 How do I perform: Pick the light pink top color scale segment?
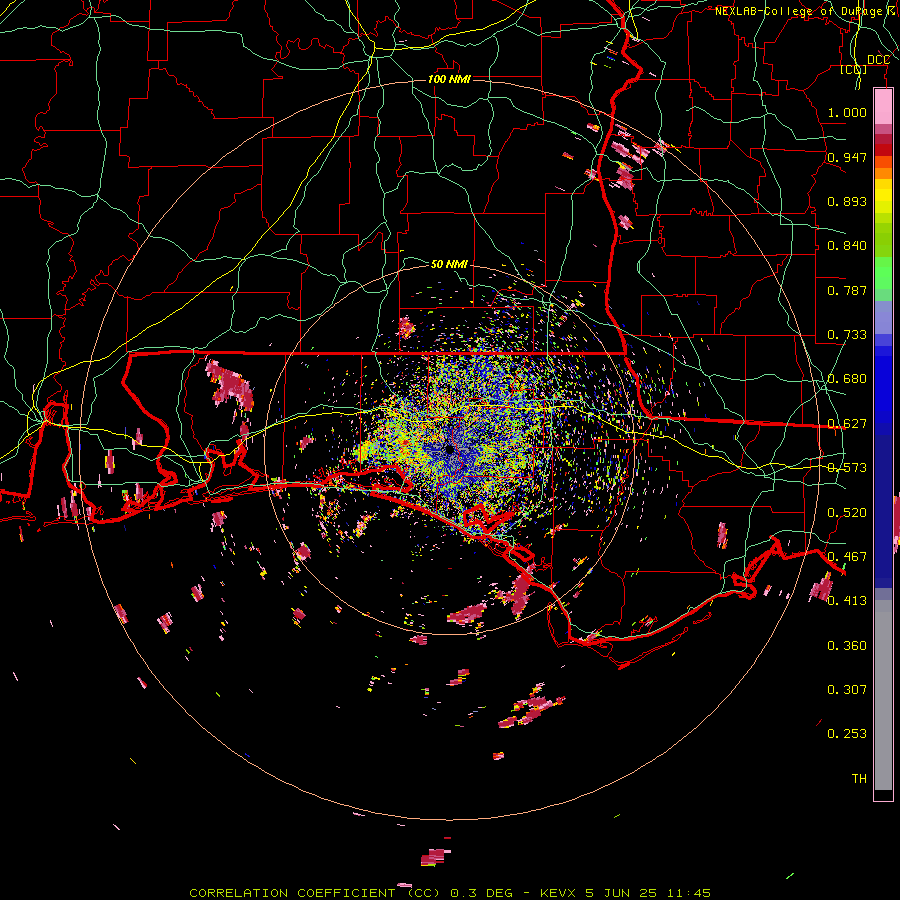pos(883,107)
